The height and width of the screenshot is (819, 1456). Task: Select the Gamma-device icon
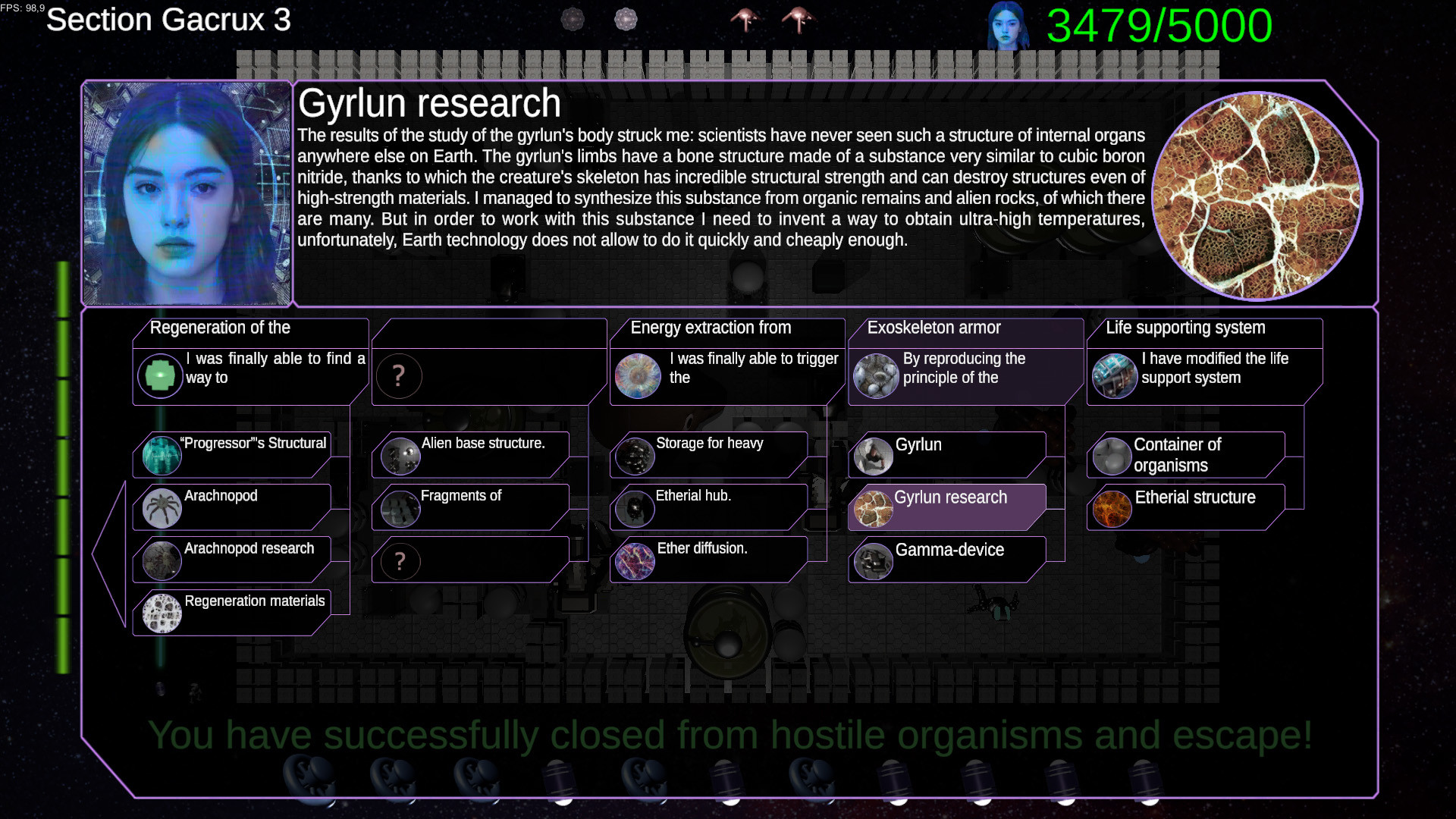click(871, 561)
